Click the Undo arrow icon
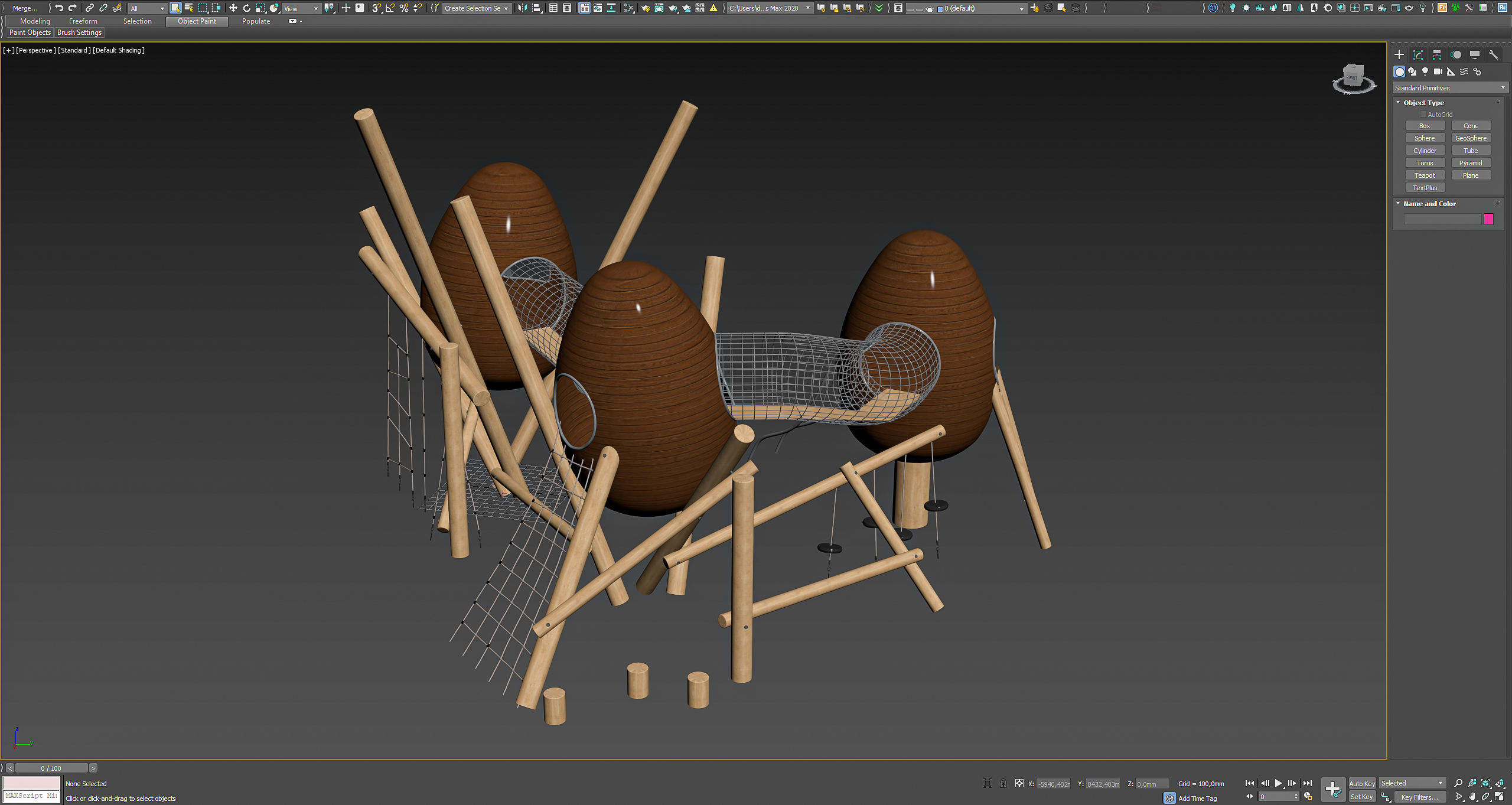Screen dimensions: 1512x805 click(x=59, y=8)
